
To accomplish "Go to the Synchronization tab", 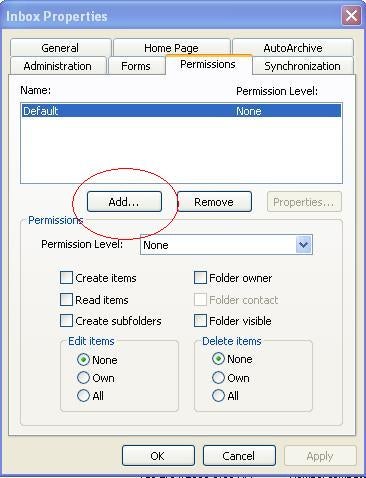I will (x=302, y=66).
